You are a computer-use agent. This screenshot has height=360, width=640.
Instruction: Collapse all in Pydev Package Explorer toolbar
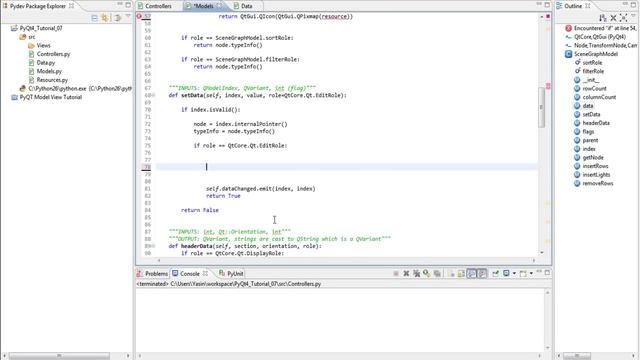(95, 18)
